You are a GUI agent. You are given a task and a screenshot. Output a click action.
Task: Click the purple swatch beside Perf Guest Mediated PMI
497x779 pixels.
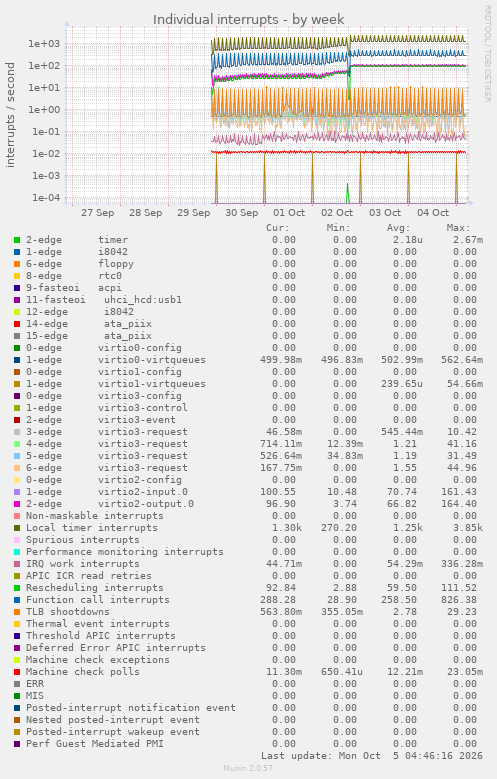[17, 744]
